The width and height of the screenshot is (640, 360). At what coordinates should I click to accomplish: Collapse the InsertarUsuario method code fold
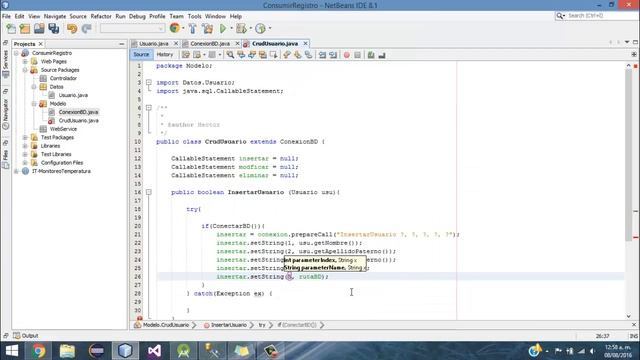pyautogui.click(x=149, y=192)
